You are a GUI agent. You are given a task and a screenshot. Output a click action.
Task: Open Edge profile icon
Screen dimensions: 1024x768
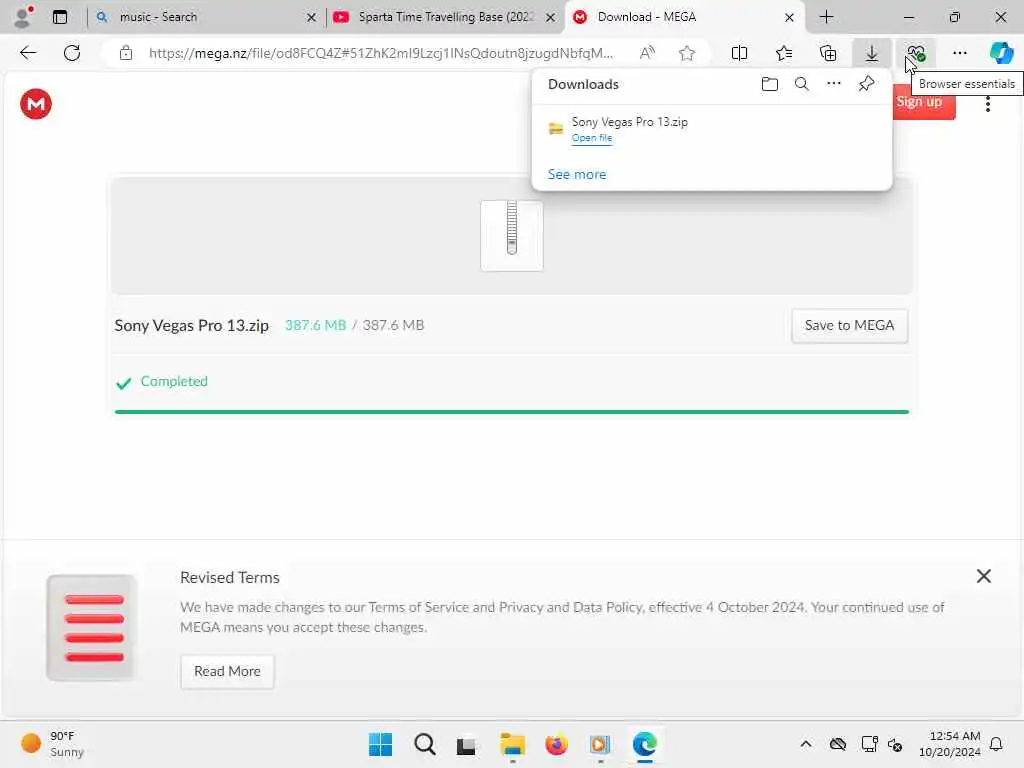pyautogui.click(x=24, y=17)
